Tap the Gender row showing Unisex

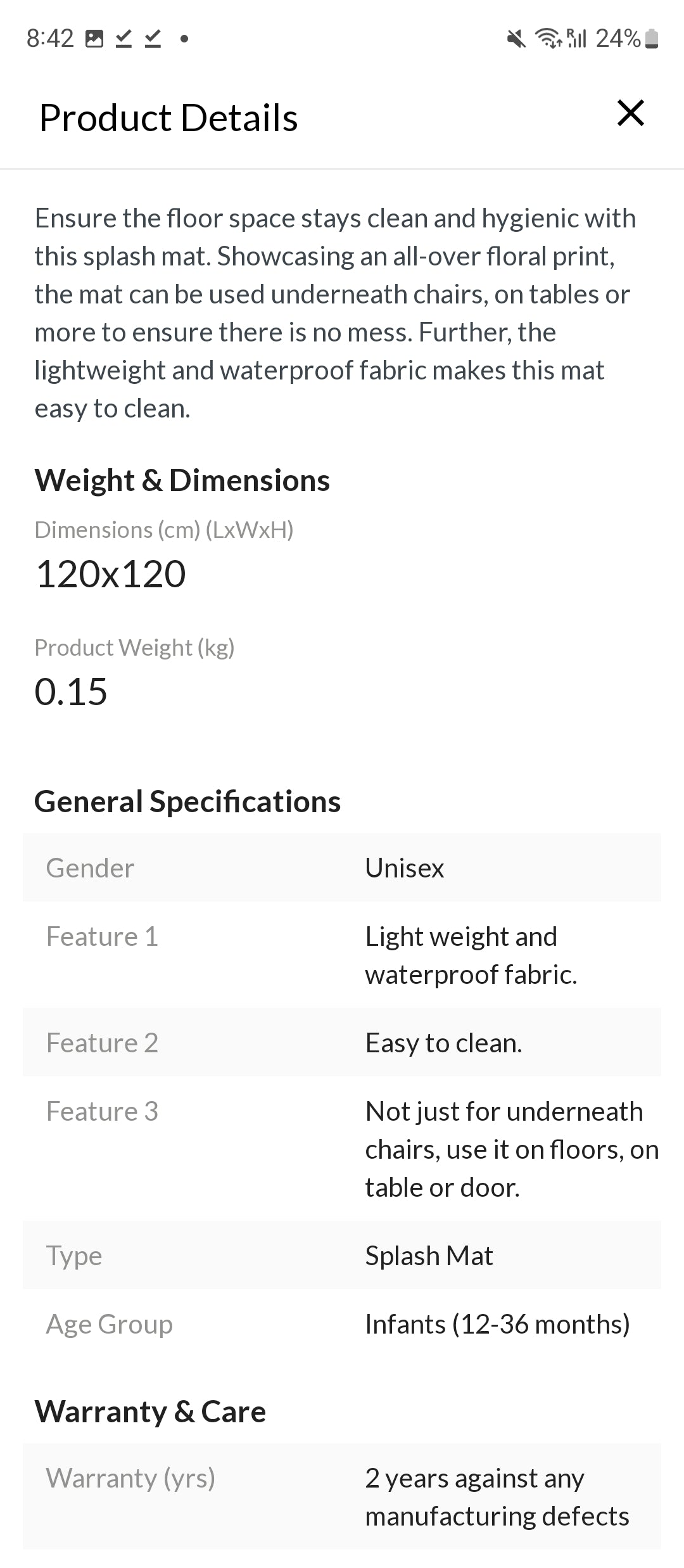coord(342,868)
